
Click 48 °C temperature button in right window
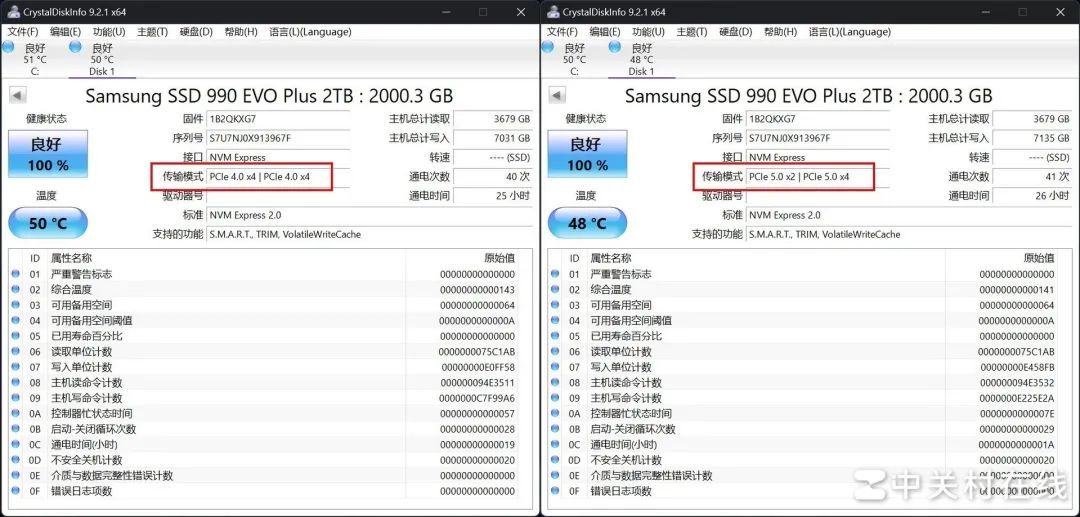(588, 223)
